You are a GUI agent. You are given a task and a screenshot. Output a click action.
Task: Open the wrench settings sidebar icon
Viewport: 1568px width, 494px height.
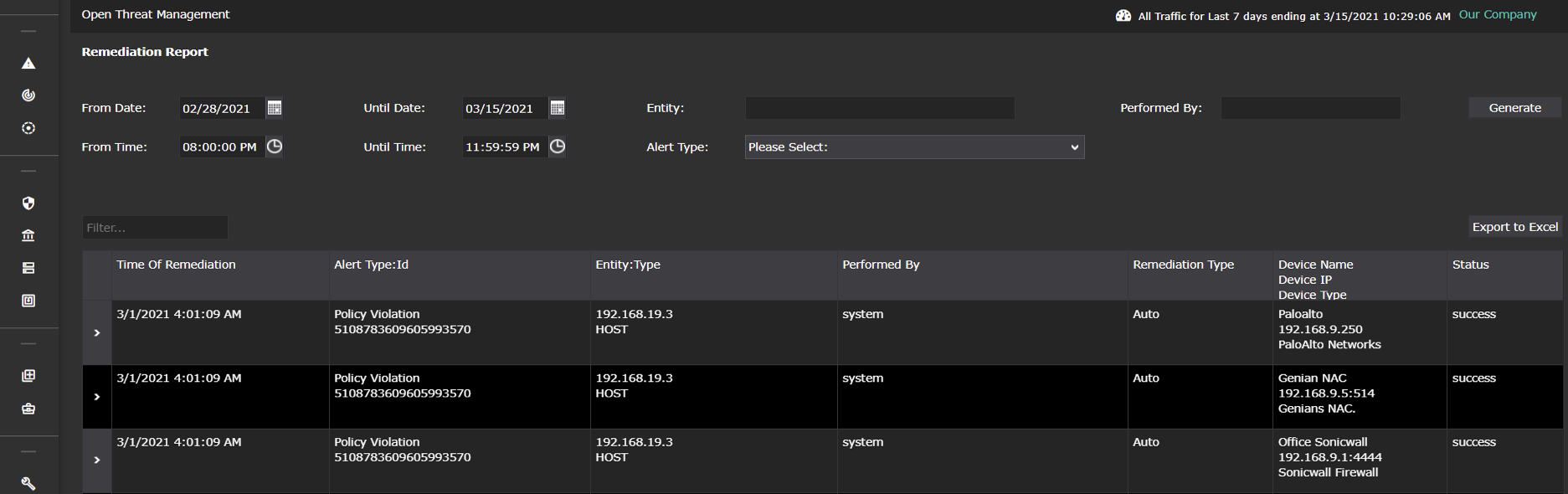click(x=28, y=483)
